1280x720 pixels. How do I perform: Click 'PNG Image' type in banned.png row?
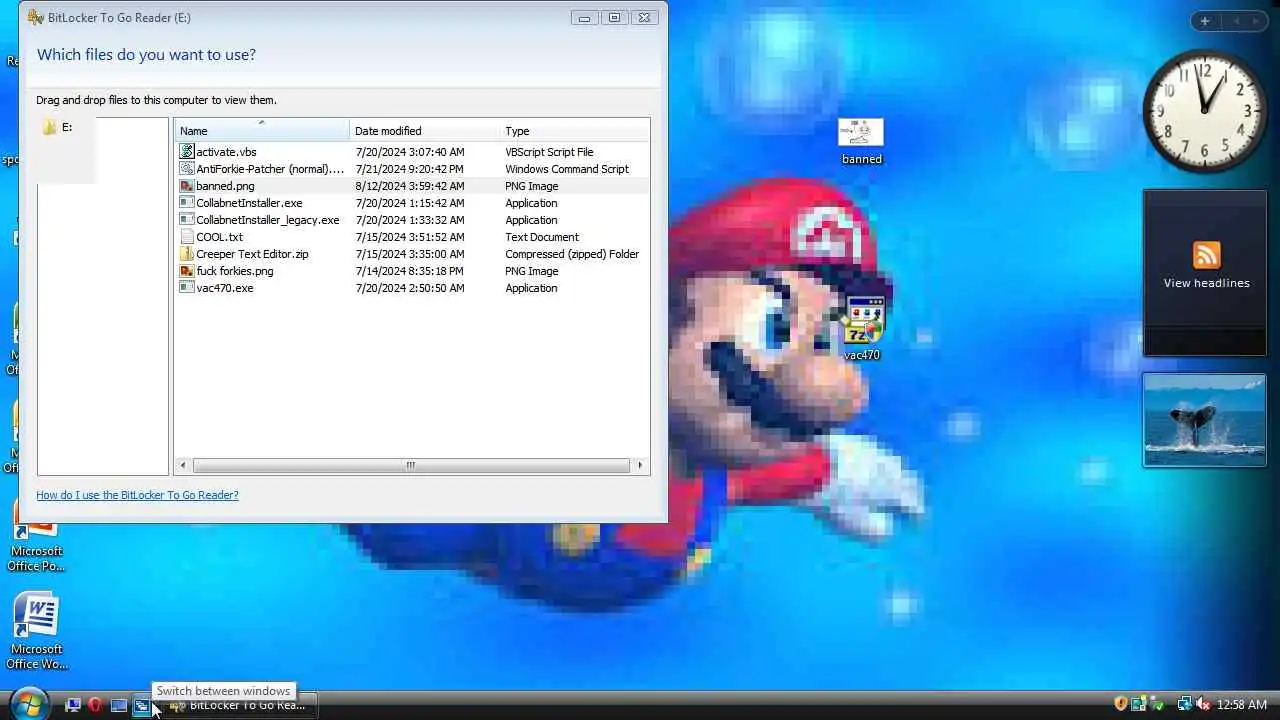pos(532,186)
